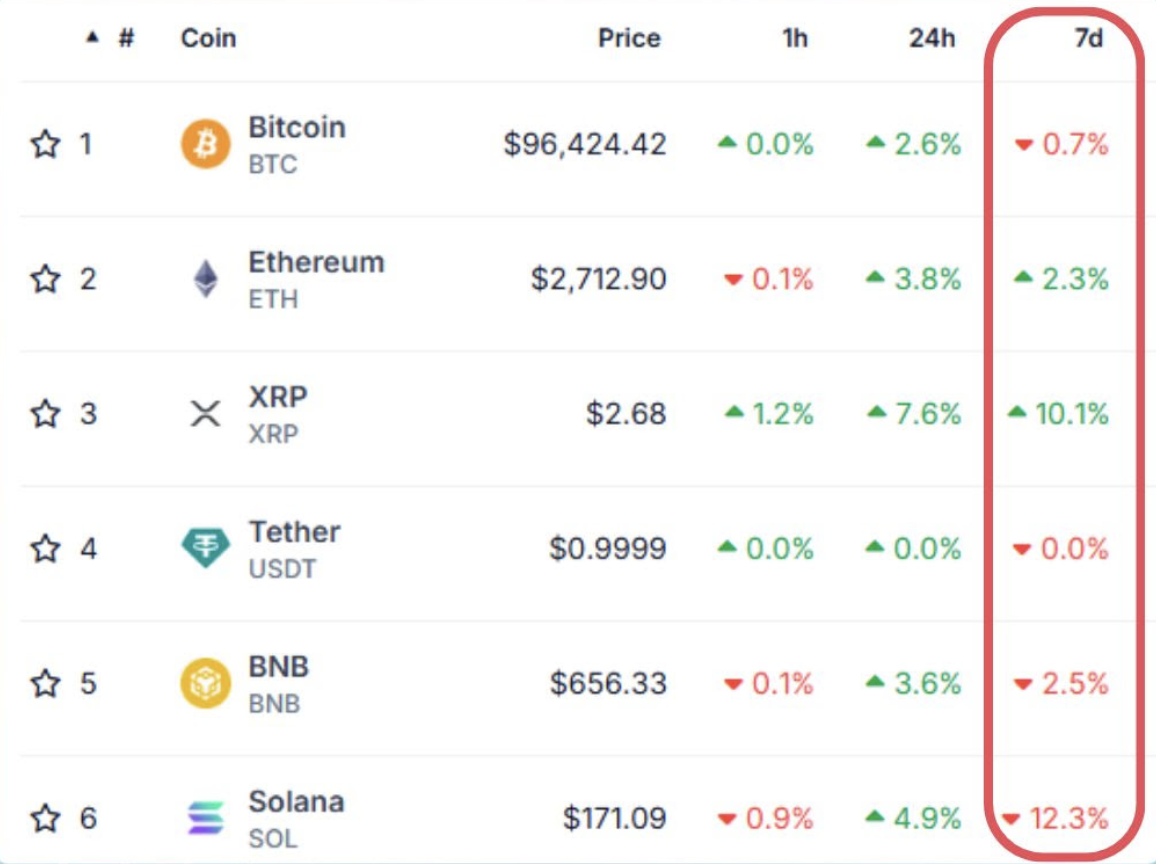
Task: Sort by the 7d column header
Action: coord(1088,38)
